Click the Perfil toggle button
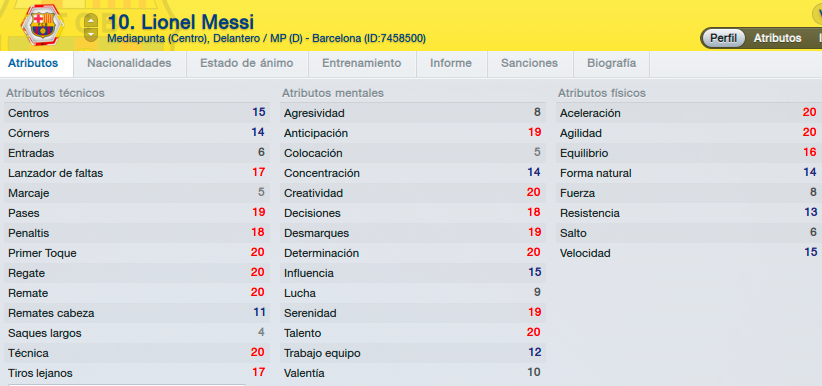The width and height of the screenshot is (822, 386). [x=723, y=38]
